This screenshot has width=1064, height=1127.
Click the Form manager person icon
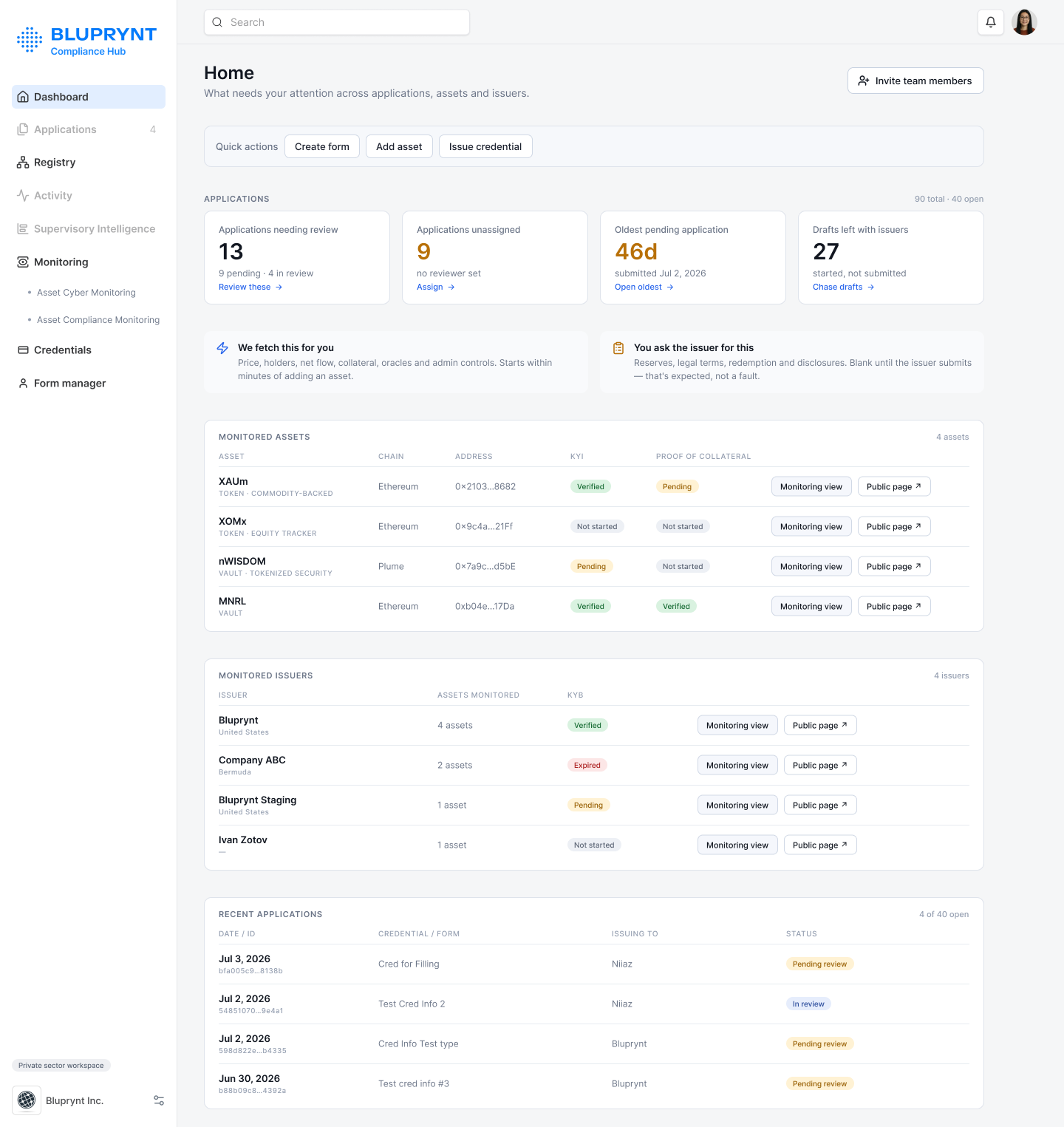pyautogui.click(x=23, y=384)
